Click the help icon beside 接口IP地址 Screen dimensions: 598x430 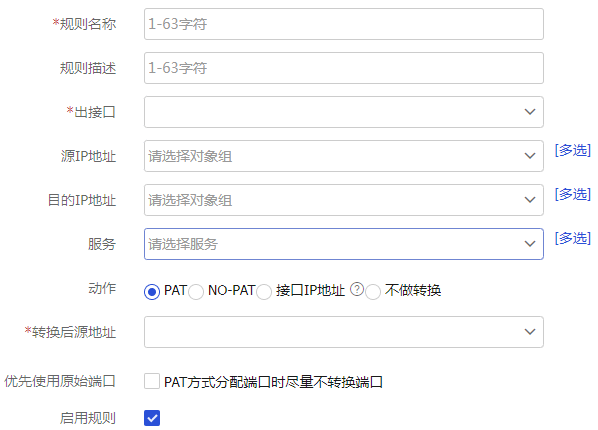(x=357, y=289)
